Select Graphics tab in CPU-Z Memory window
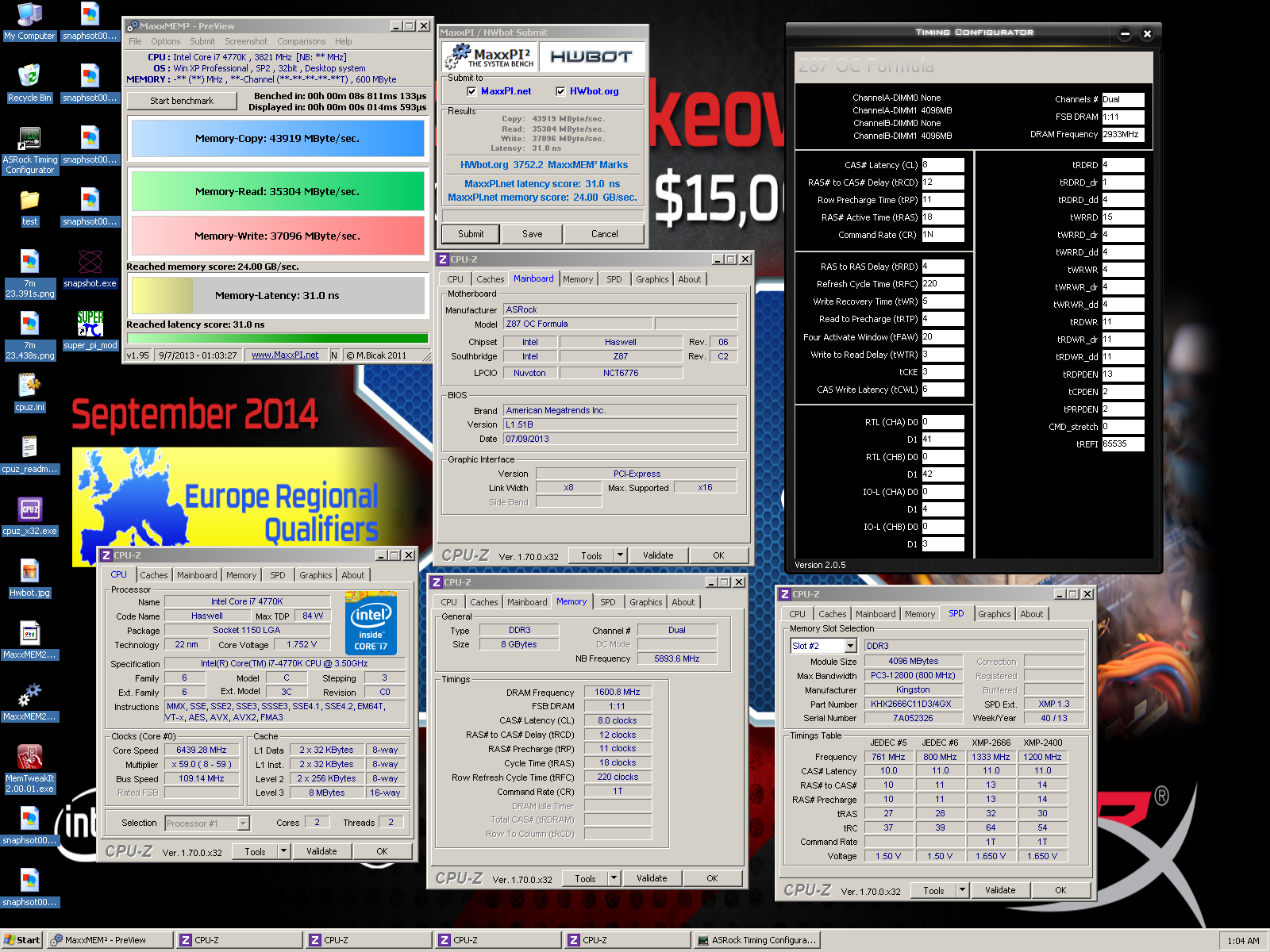Screen dimensions: 1270x952 pyautogui.click(x=646, y=602)
